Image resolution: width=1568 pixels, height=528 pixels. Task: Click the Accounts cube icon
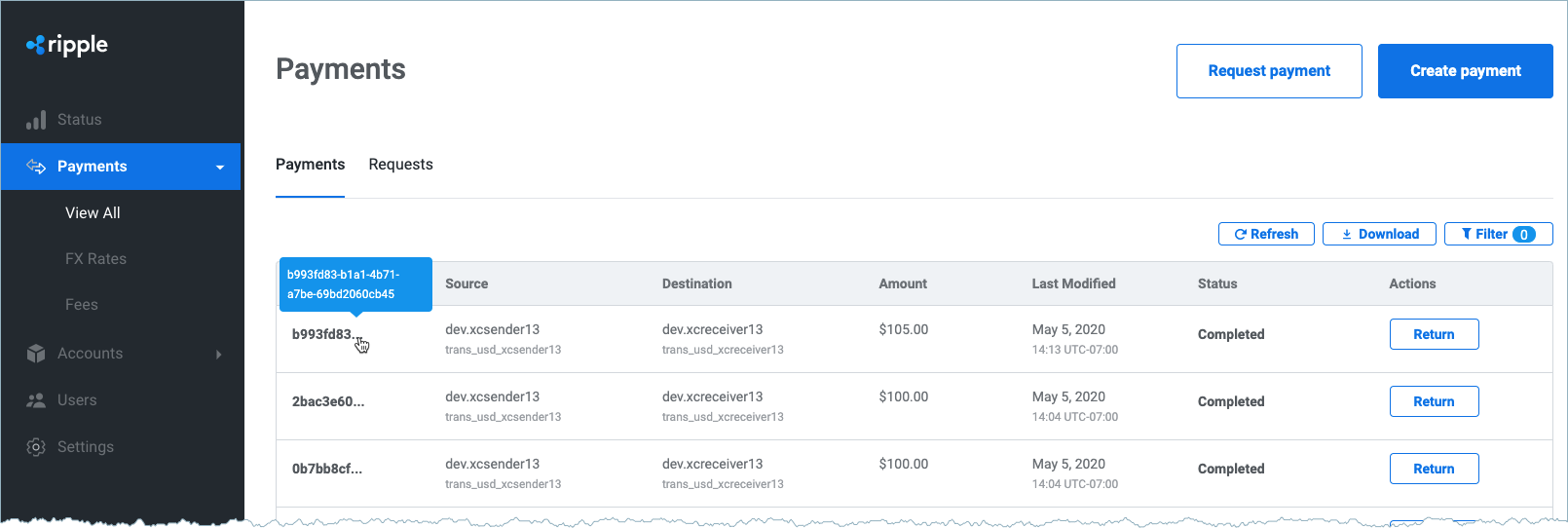point(36,354)
